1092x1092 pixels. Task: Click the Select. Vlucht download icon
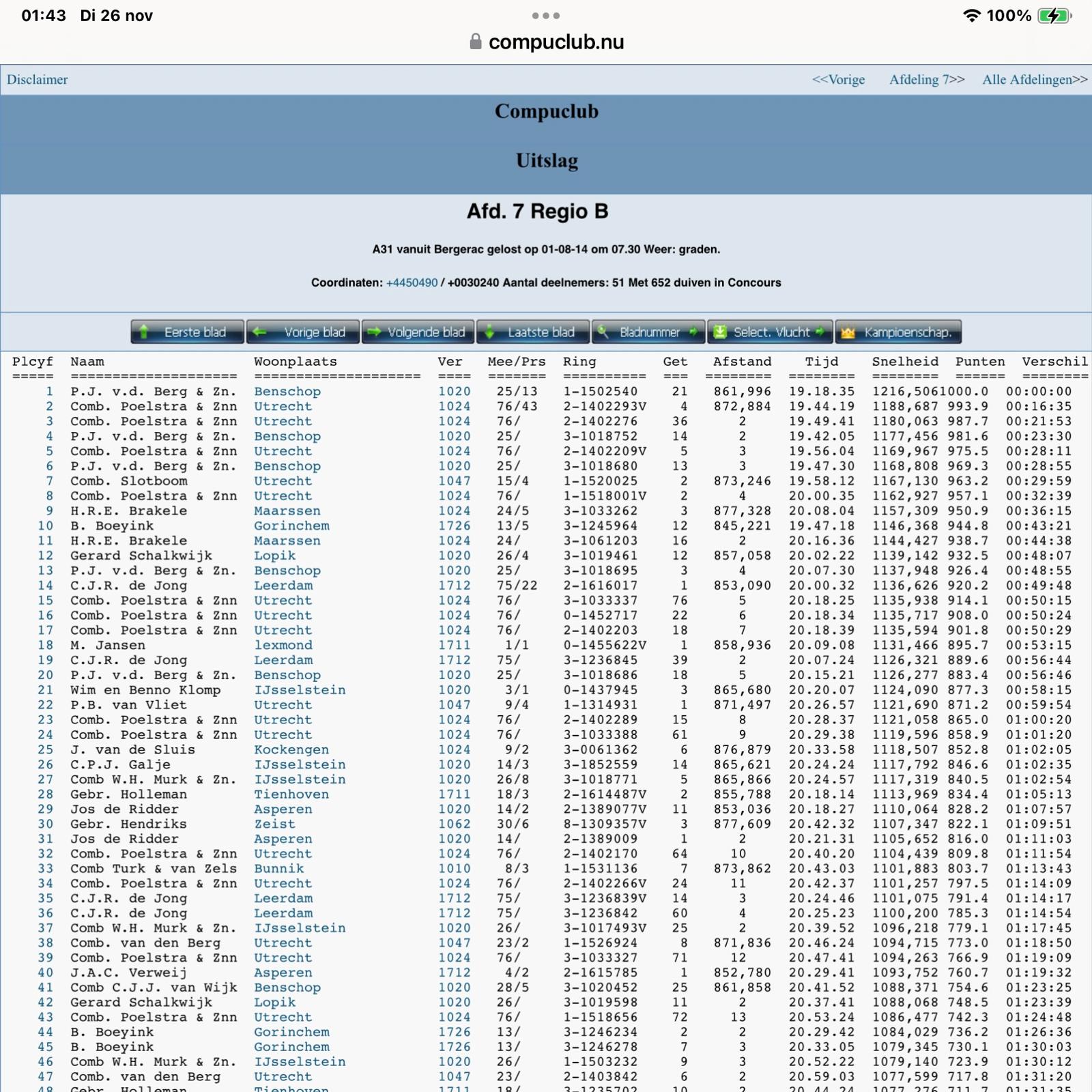point(720,332)
